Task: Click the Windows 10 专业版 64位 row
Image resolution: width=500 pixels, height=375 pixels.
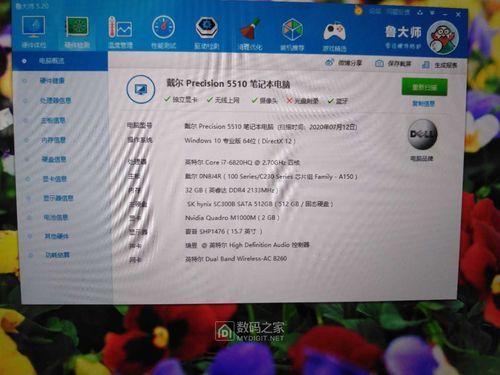Action: [240, 141]
